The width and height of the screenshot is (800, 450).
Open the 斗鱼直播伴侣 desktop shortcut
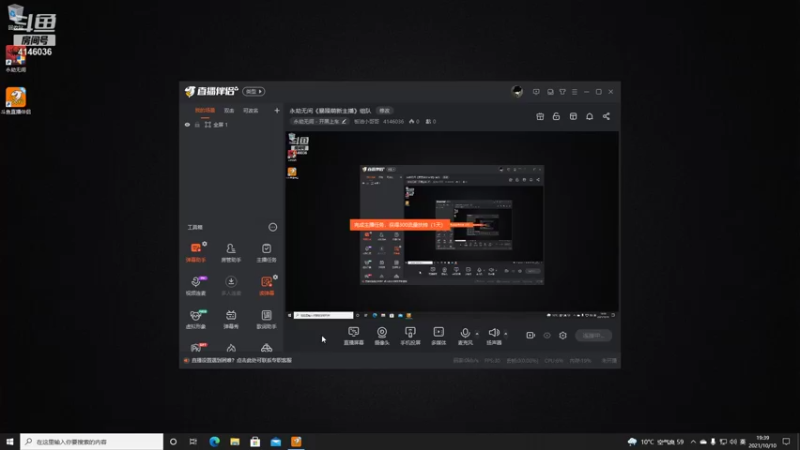pyautogui.click(x=16, y=101)
